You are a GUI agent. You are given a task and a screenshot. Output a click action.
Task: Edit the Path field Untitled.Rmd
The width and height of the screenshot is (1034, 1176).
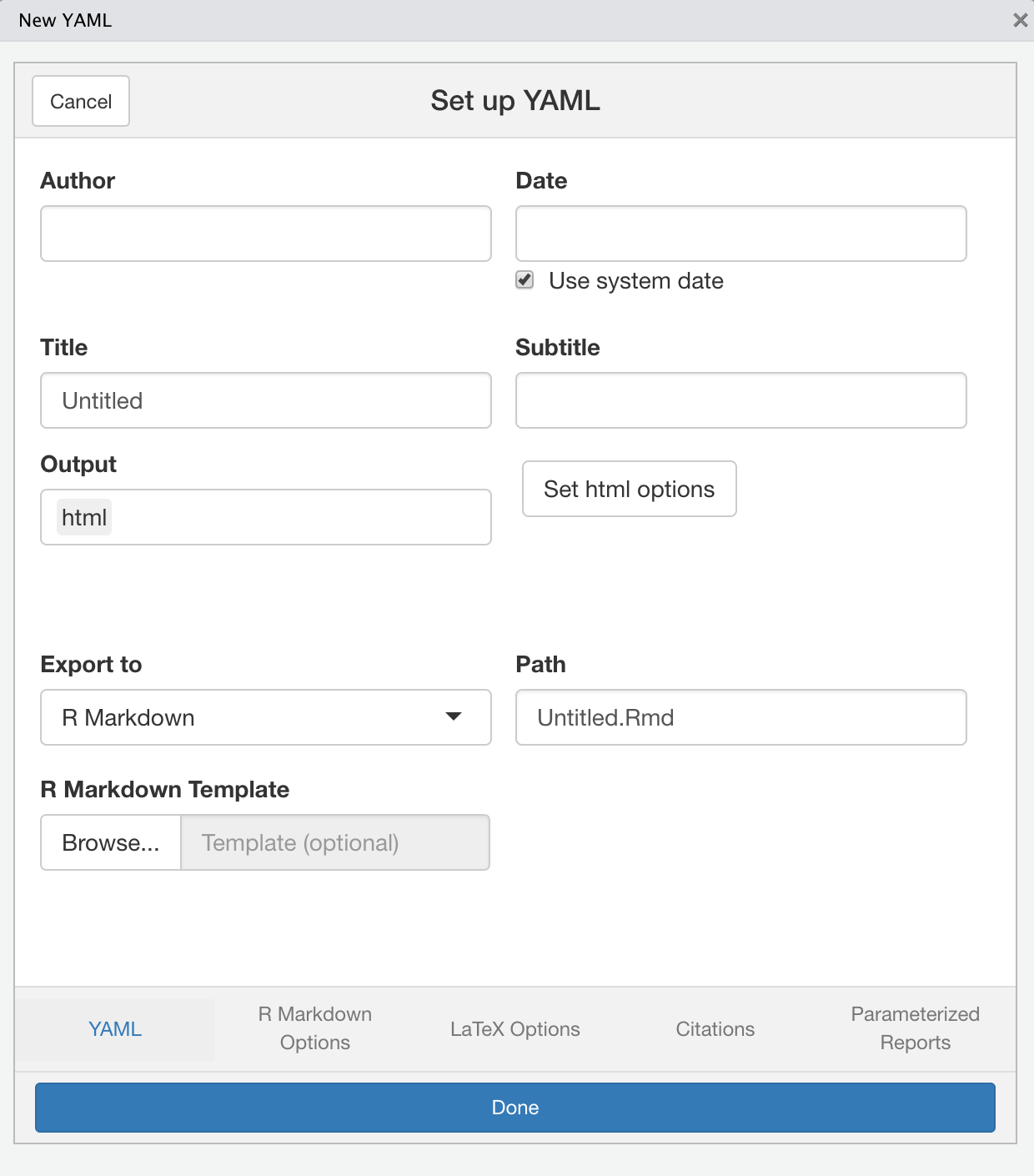740,717
